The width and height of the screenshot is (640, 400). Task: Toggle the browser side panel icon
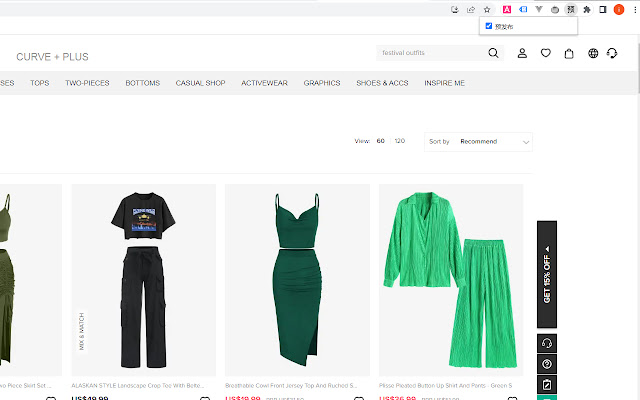(x=603, y=9)
